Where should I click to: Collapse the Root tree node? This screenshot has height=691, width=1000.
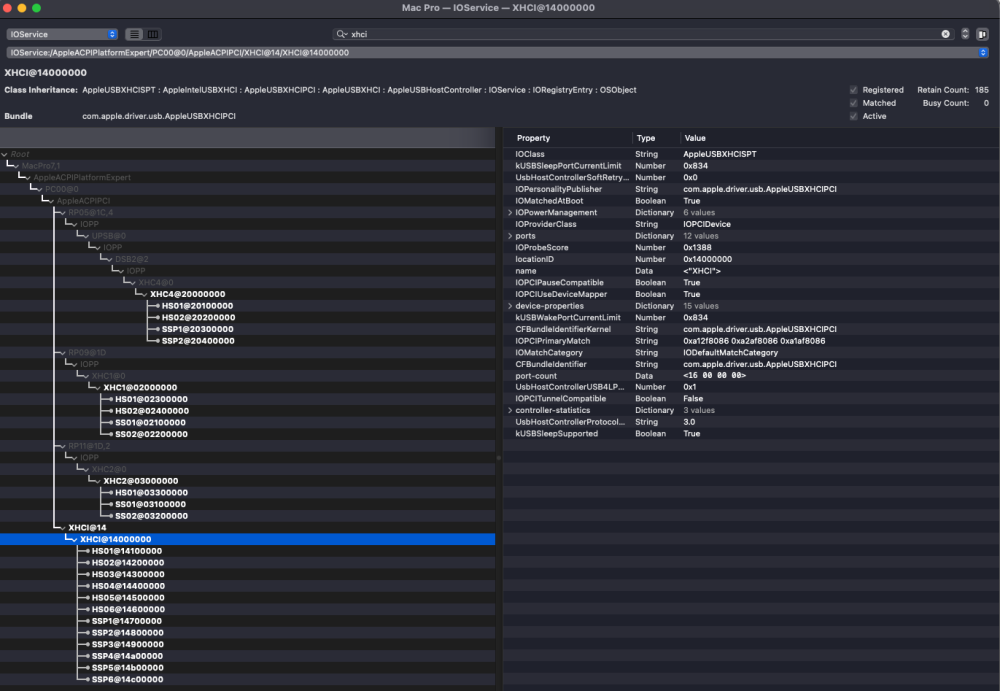click(4, 154)
